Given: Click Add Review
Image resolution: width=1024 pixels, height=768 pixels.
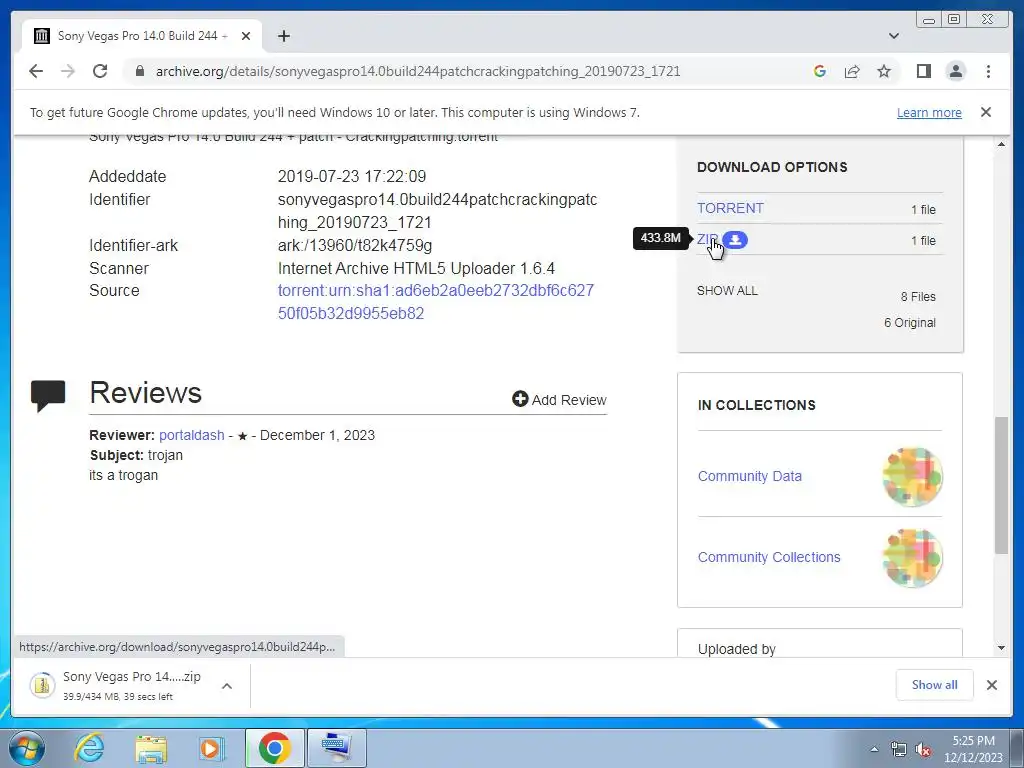Looking at the screenshot, I should [559, 400].
